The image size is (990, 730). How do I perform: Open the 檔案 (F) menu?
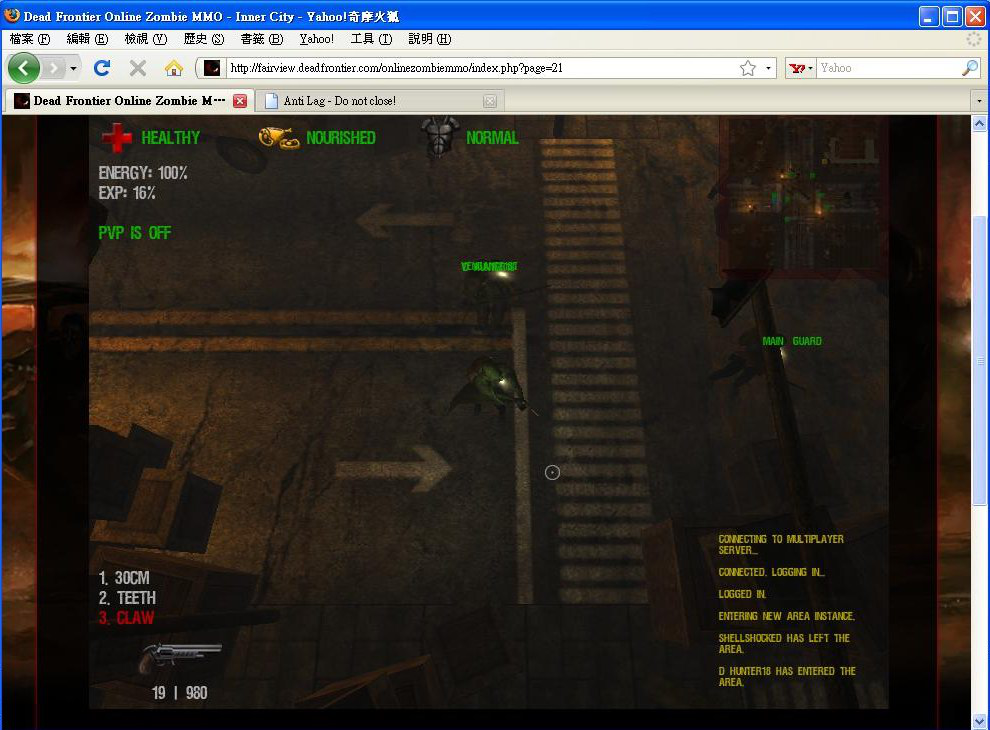pyautogui.click(x=29, y=39)
